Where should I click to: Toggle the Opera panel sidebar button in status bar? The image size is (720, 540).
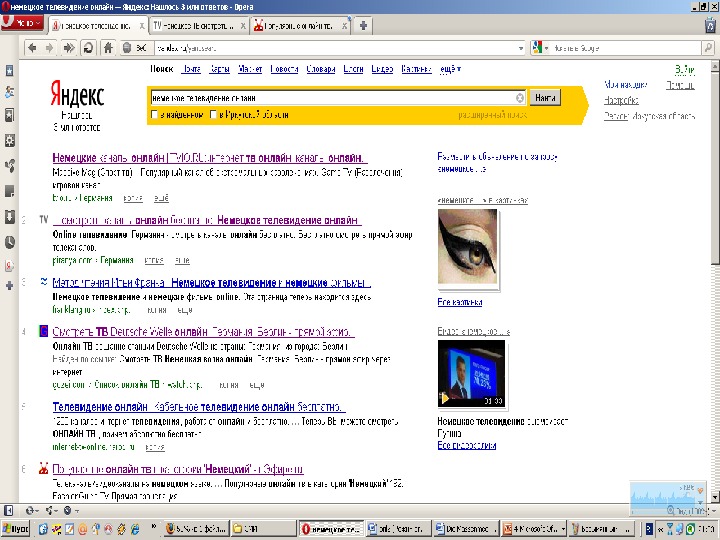pyautogui.click(x=8, y=510)
